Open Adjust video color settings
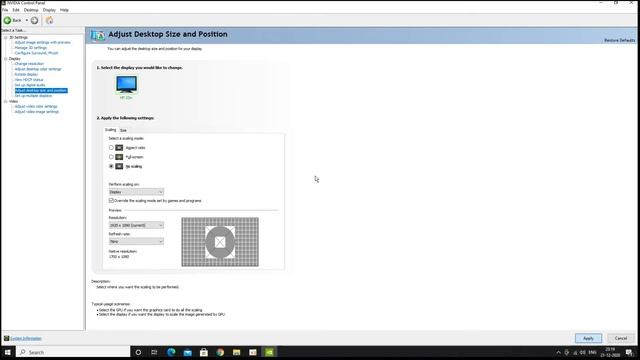This screenshot has width=640, height=360. [36, 107]
